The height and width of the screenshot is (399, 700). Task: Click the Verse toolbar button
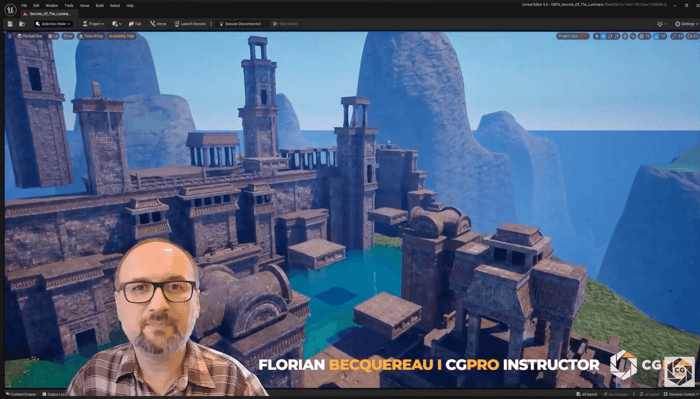pos(158,24)
